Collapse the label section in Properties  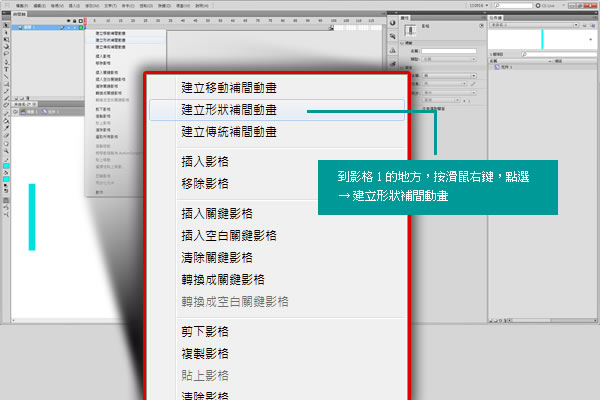click(402, 43)
